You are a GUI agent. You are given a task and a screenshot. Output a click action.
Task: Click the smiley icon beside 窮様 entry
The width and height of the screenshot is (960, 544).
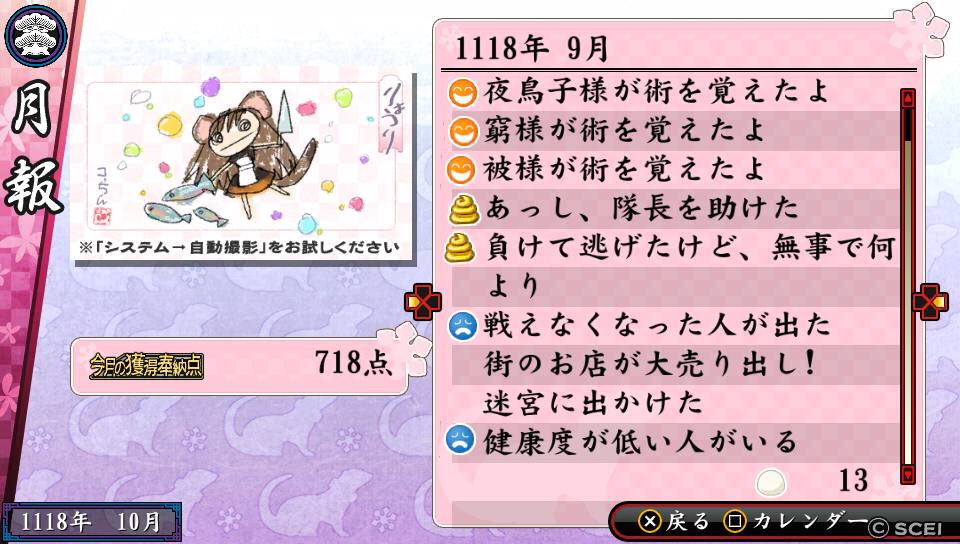[x=463, y=132]
